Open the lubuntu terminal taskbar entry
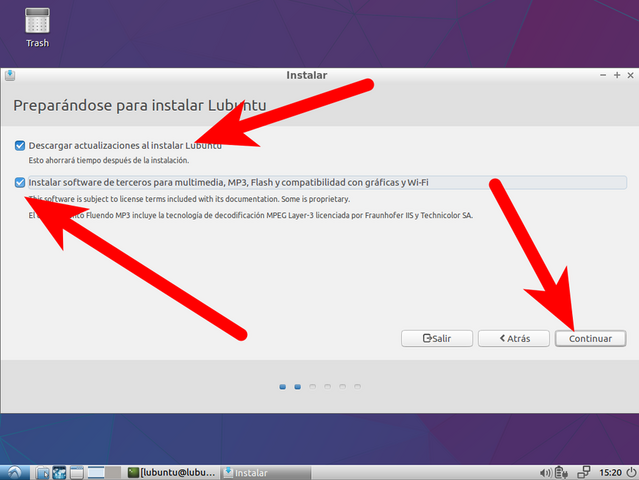Viewport: 639px width, 480px height. point(172,473)
